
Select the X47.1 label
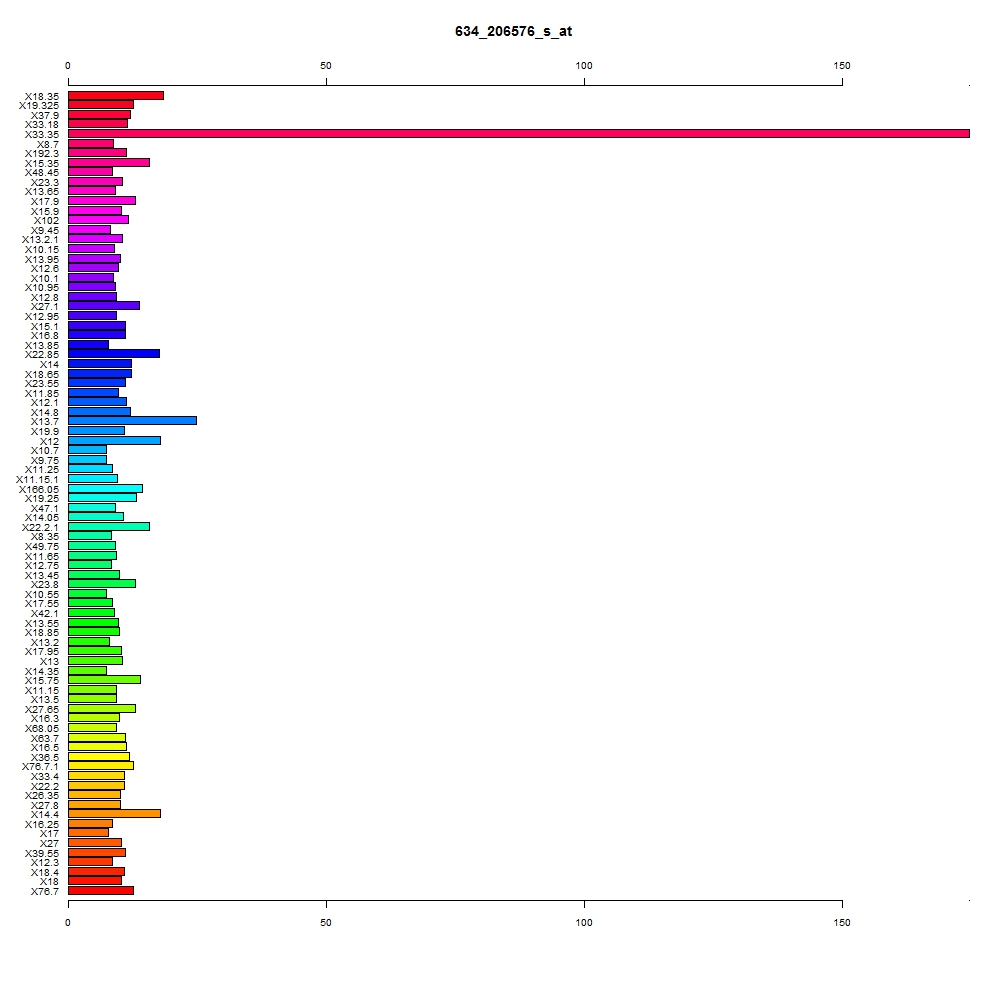point(45,509)
